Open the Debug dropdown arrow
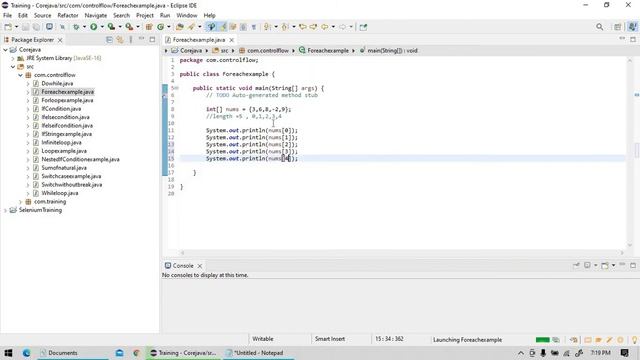The width and height of the screenshot is (640, 360). pyautogui.click(x=84, y=27)
